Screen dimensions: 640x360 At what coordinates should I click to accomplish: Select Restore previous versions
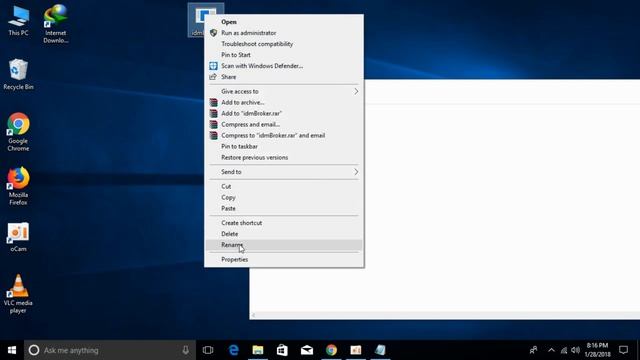(x=283, y=158)
